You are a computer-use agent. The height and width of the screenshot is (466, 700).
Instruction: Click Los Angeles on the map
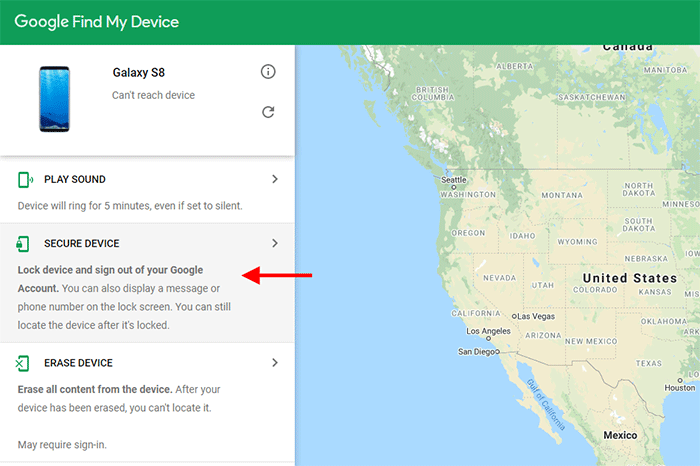coord(488,331)
